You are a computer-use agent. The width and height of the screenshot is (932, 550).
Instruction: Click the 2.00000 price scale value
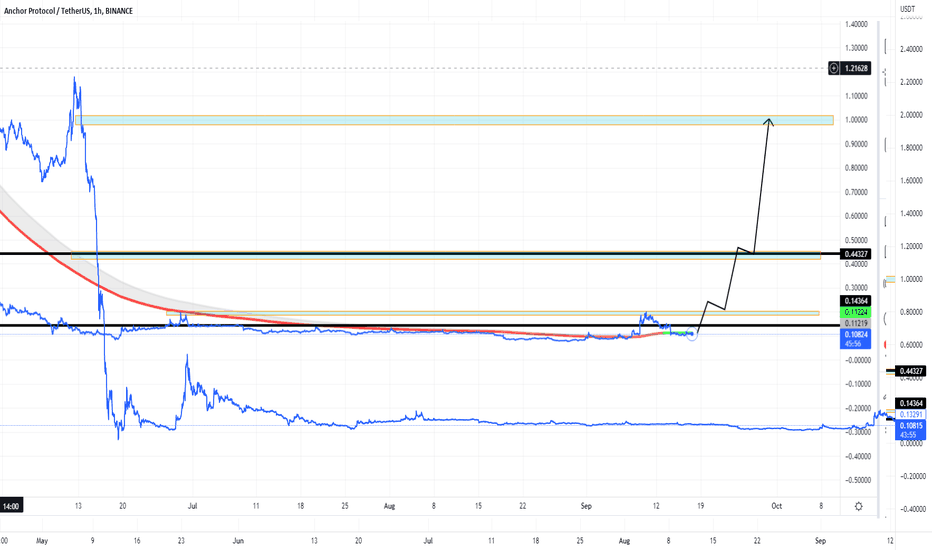(912, 115)
